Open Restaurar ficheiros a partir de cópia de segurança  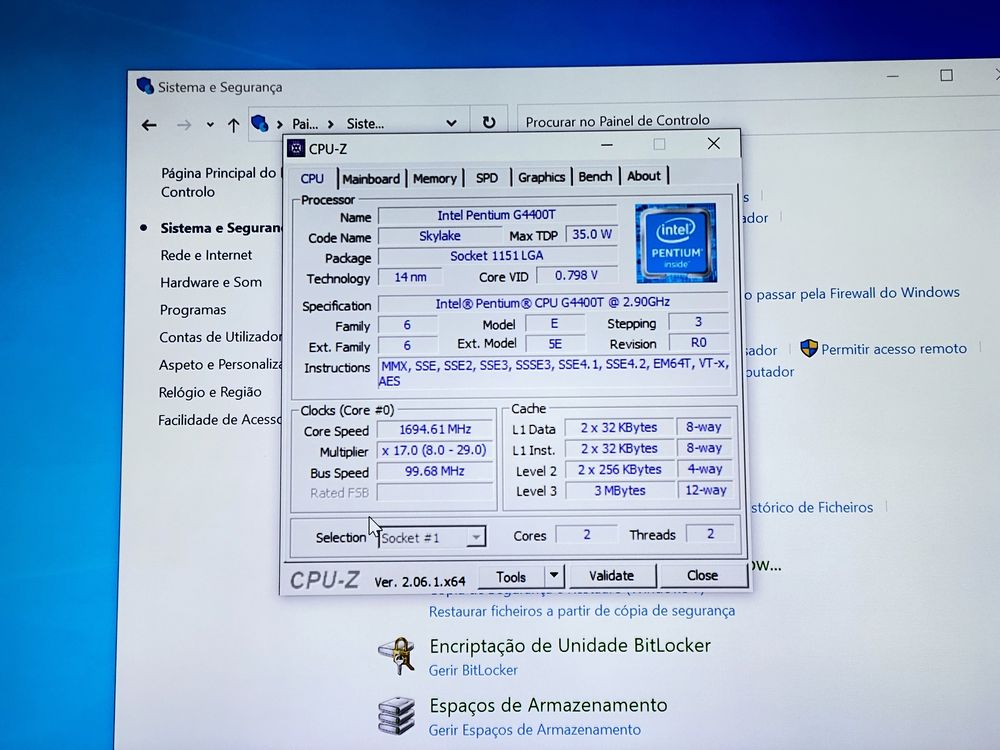[x=582, y=611]
